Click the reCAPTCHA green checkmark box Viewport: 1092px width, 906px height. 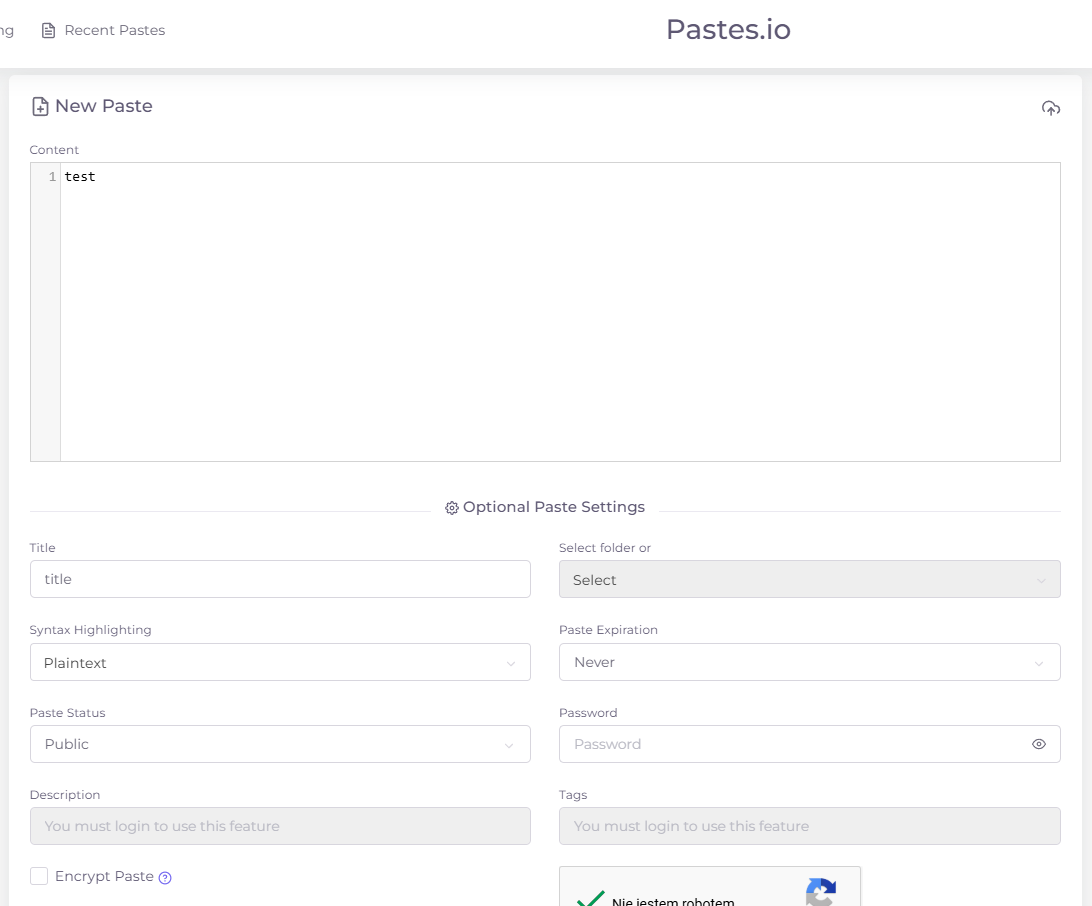pyautogui.click(x=589, y=897)
